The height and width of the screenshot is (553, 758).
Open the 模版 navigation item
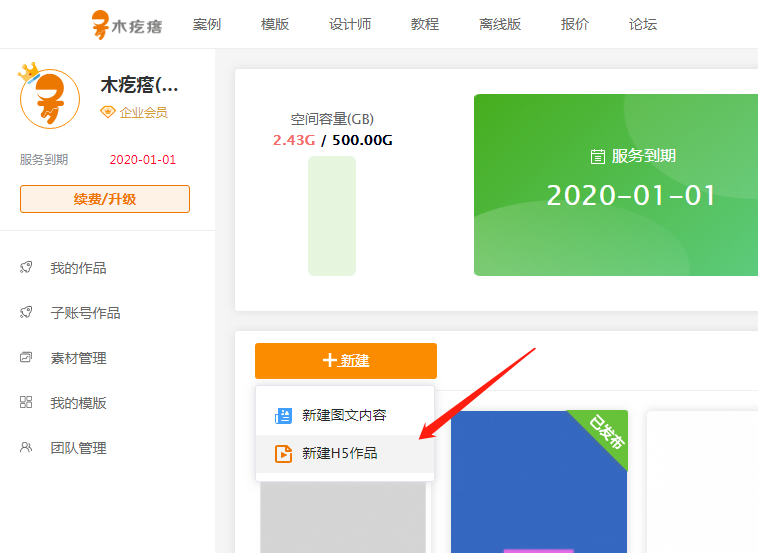pyautogui.click(x=275, y=24)
